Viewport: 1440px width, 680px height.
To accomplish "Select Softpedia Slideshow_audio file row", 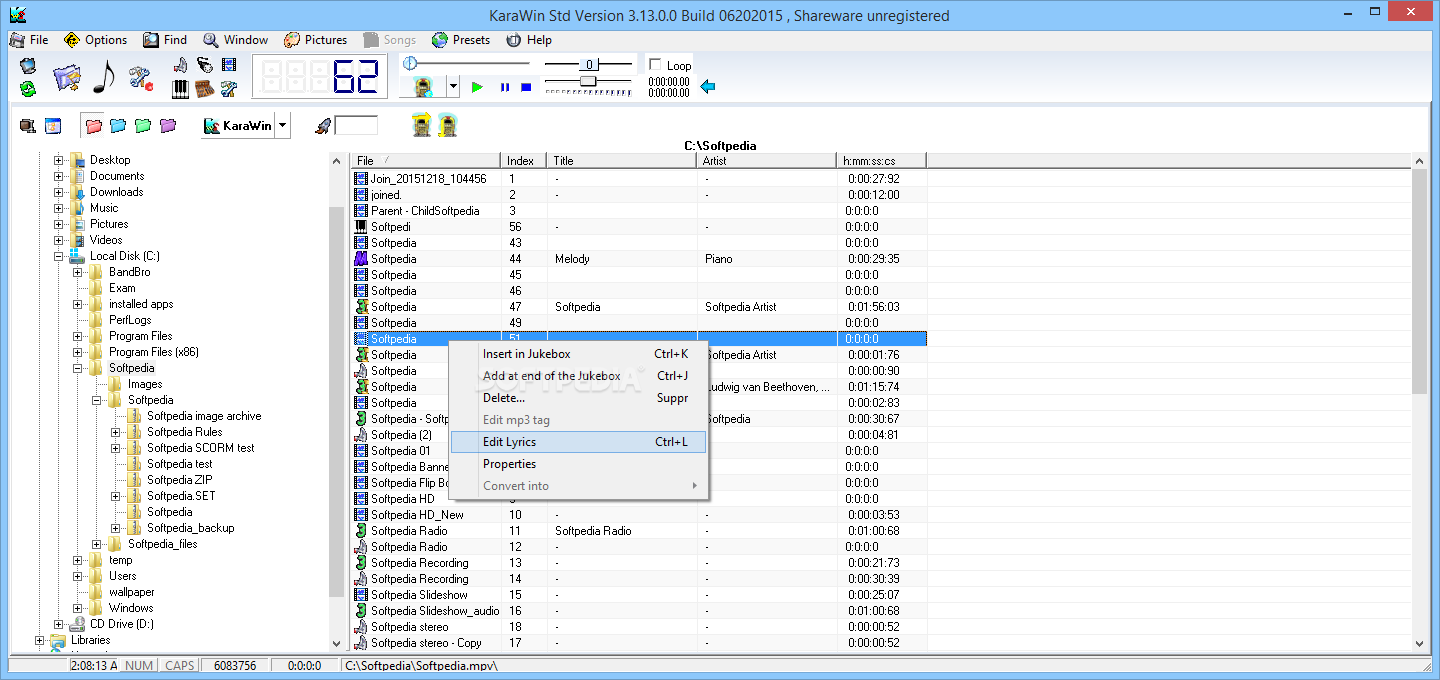I will [640, 611].
